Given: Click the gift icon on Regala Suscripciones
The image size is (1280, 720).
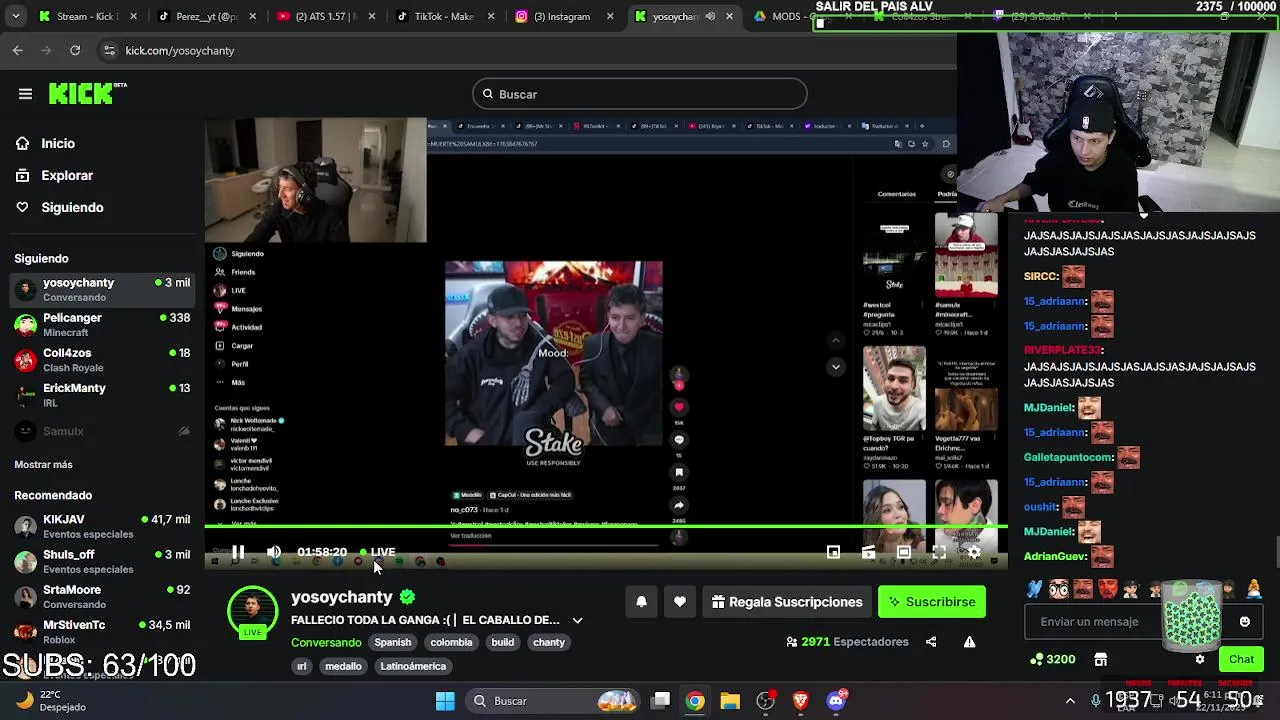Looking at the screenshot, I should click(x=718, y=602).
